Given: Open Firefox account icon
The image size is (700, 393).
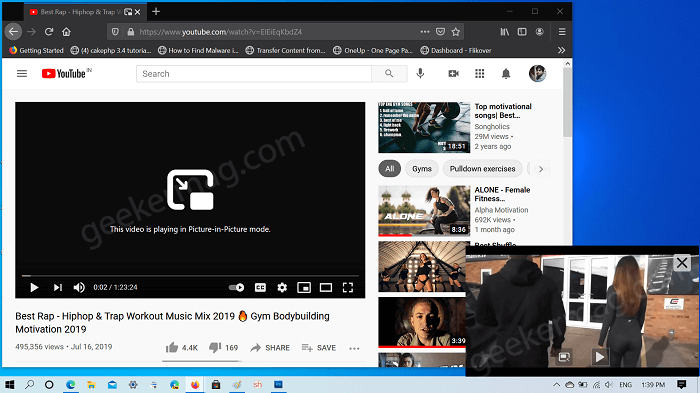Looking at the screenshot, I should pyautogui.click(x=539, y=32).
